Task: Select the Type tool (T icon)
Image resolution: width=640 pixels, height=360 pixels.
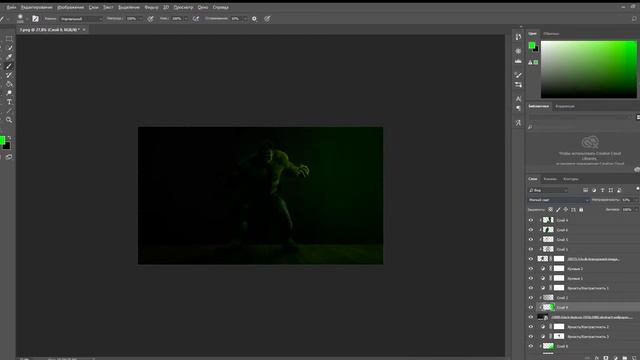Action: [9, 102]
